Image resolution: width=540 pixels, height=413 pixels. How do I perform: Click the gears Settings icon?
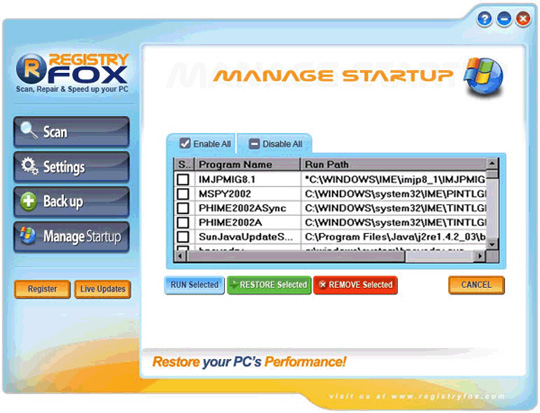coord(29,166)
